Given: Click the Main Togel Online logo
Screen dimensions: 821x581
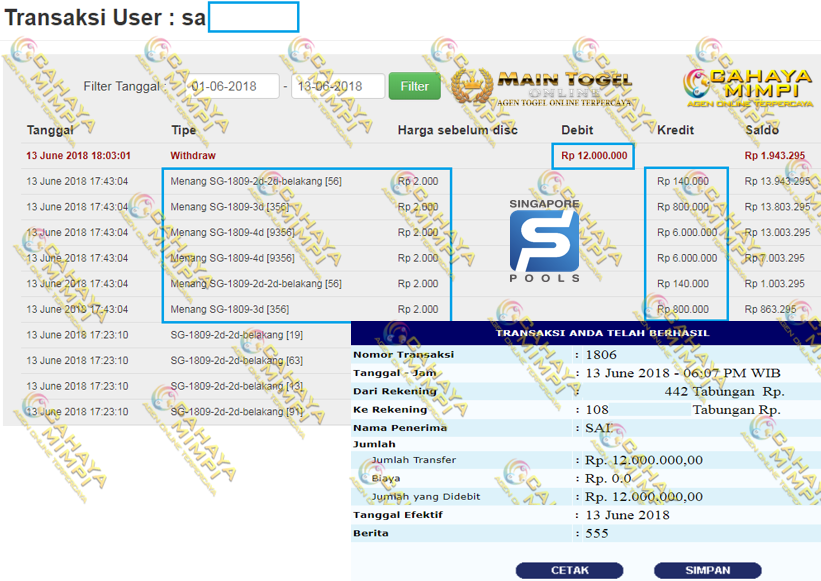Looking at the screenshot, I should (543, 86).
